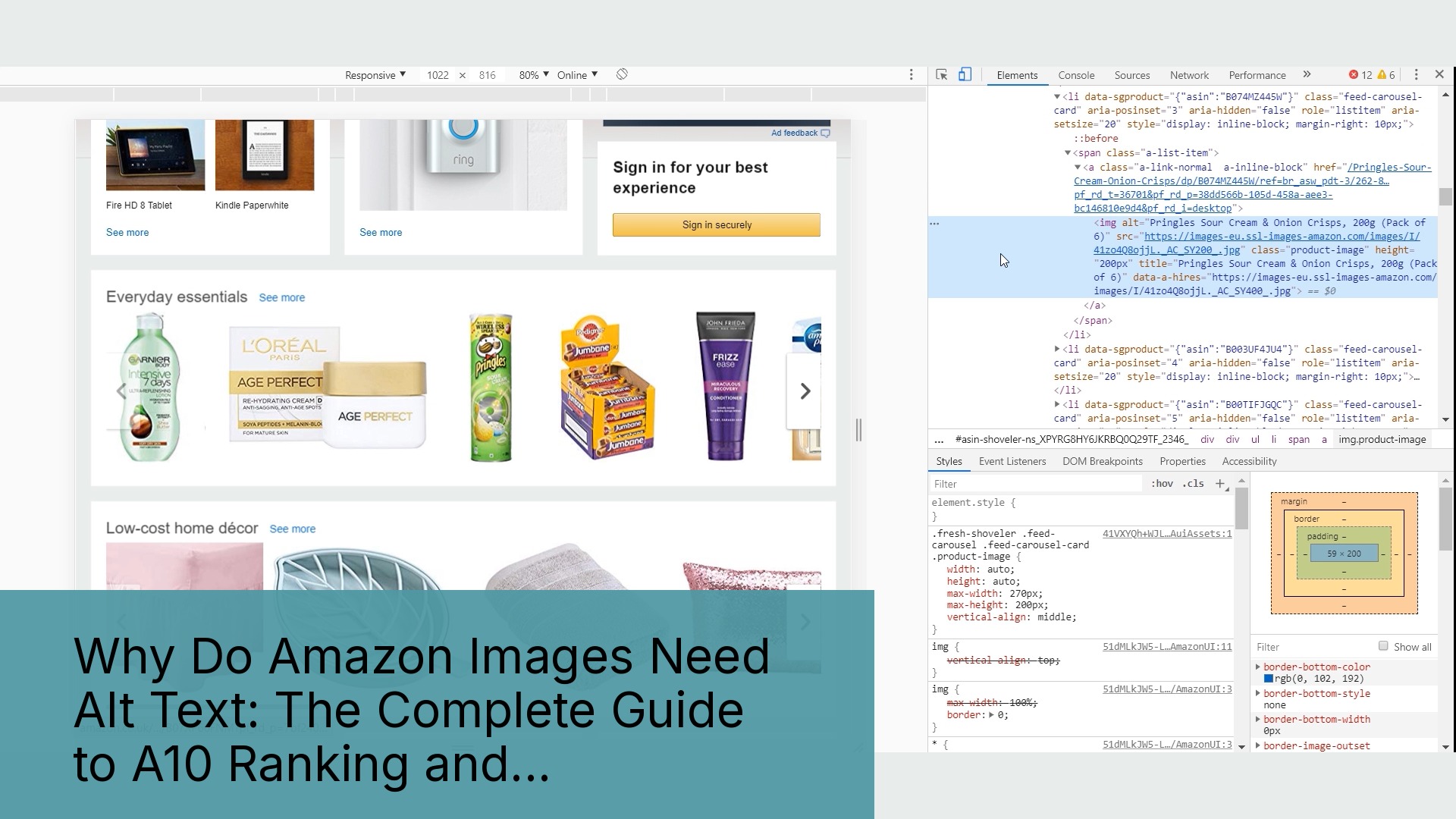1456x819 pixels.
Task: Click the rotate viewport icon
Action: point(622,74)
